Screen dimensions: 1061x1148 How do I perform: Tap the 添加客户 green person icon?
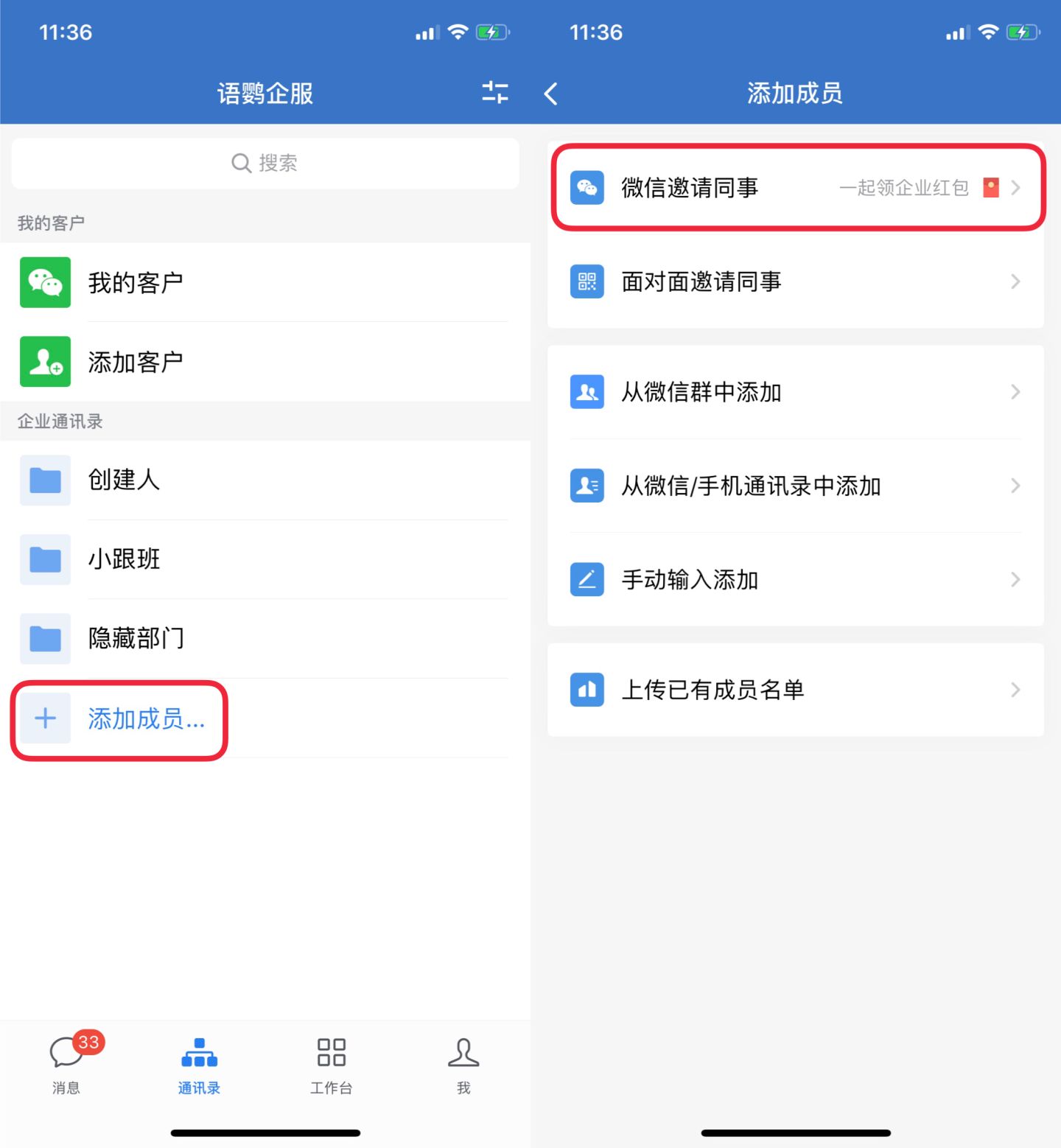point(45,362)
